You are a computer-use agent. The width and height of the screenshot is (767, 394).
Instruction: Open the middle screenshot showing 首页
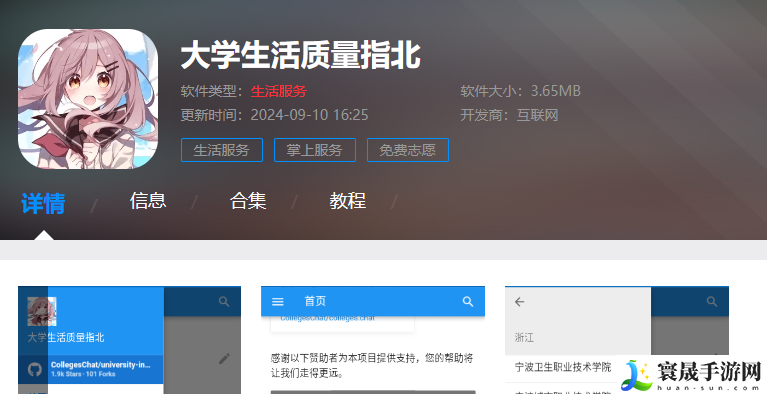(373, 340)
